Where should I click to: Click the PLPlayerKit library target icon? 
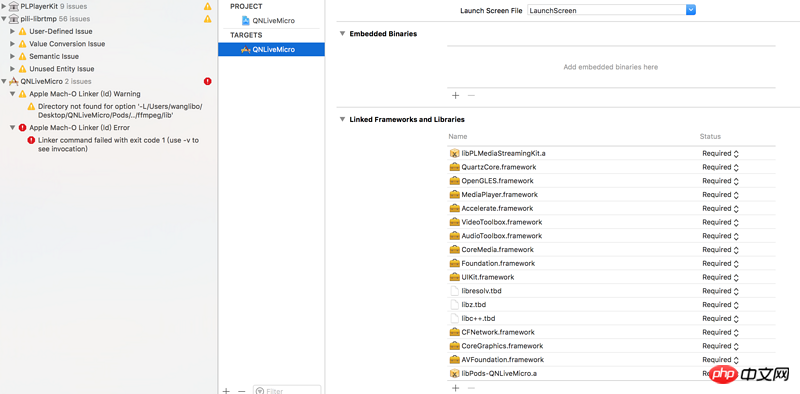pyautogui.click(x=14, y=7)
